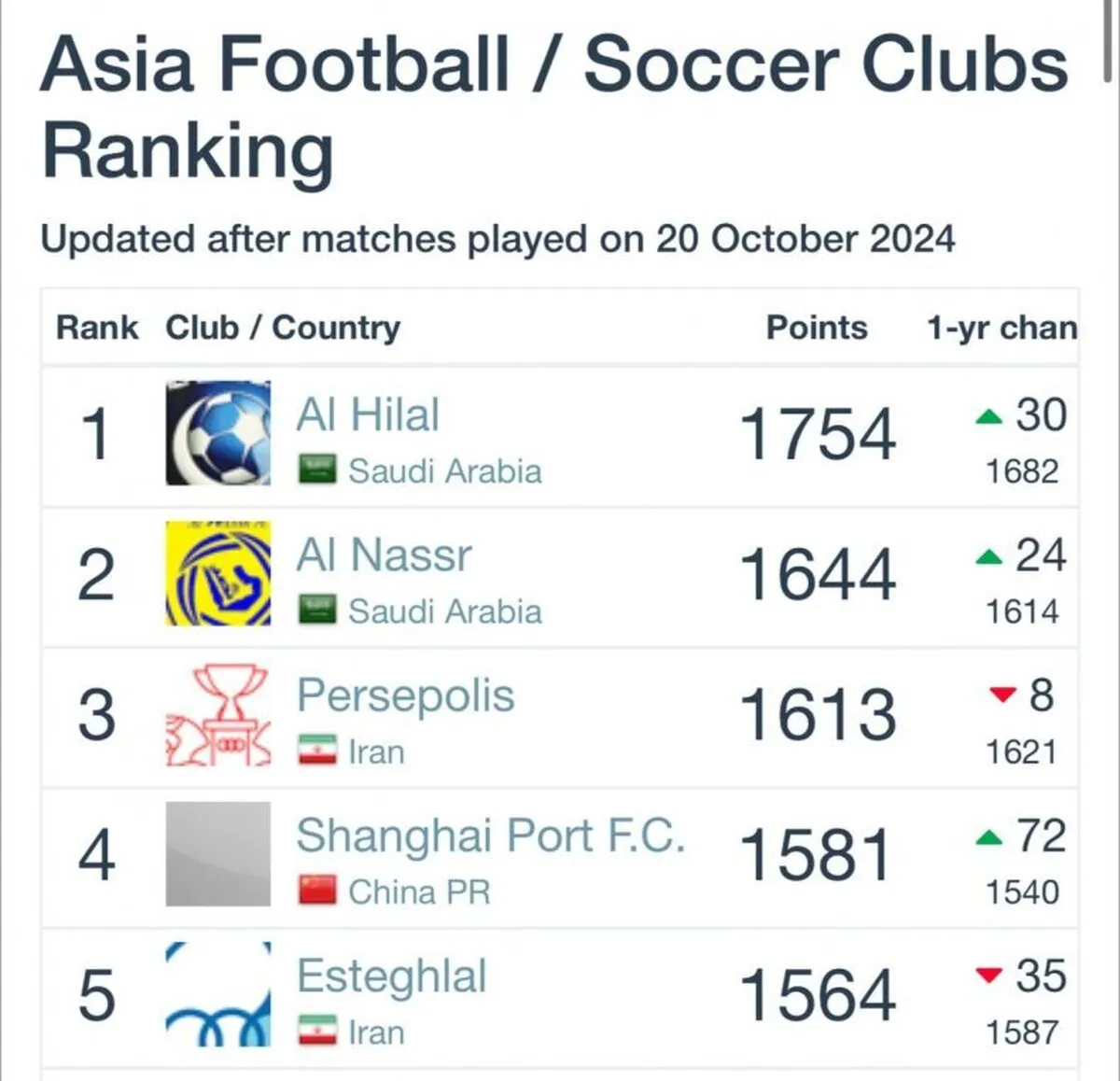
Task: Click the scrollbar at the page edge
Action: [x=1107, y=42]
